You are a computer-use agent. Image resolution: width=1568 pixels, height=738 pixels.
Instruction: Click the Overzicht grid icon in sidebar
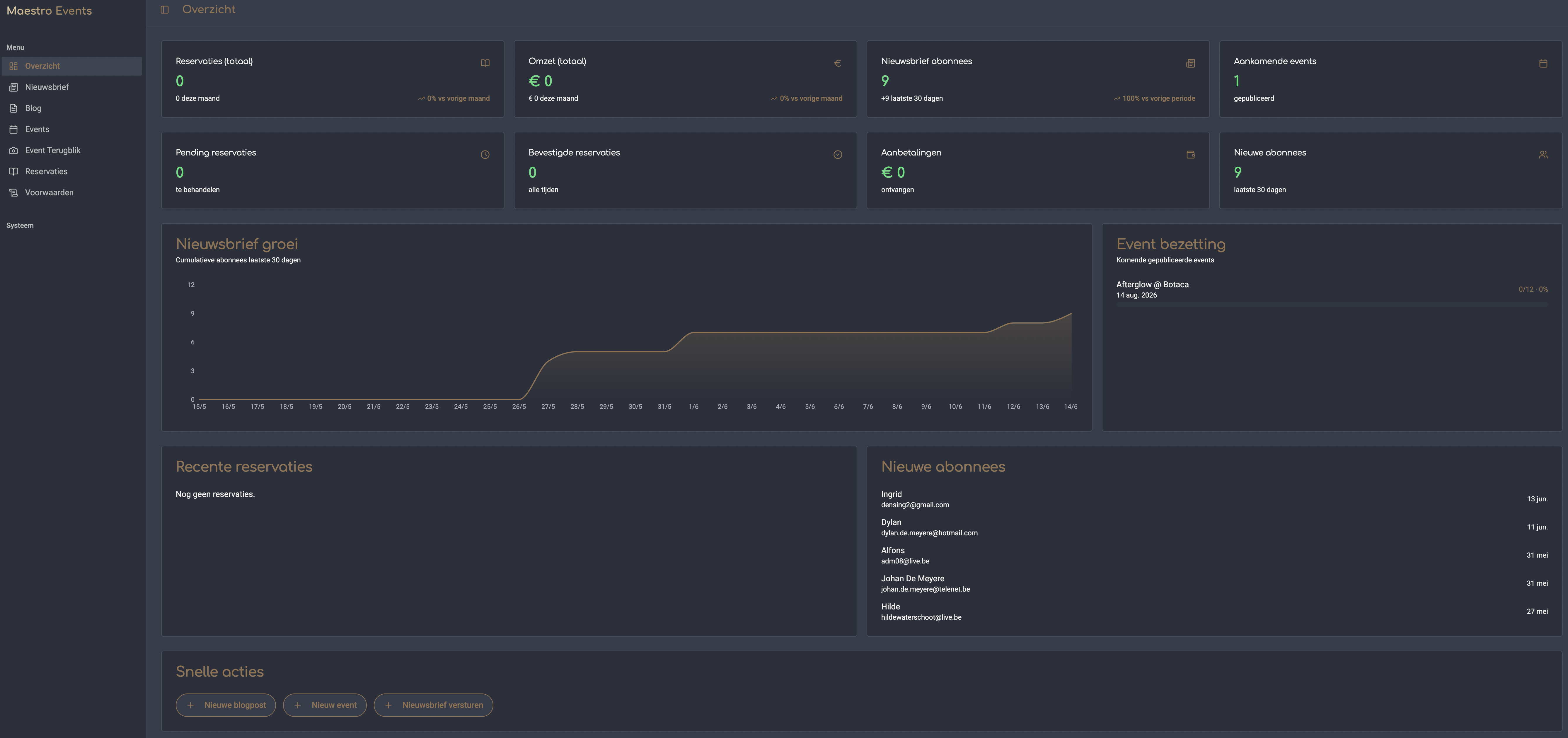click(13, 66)
